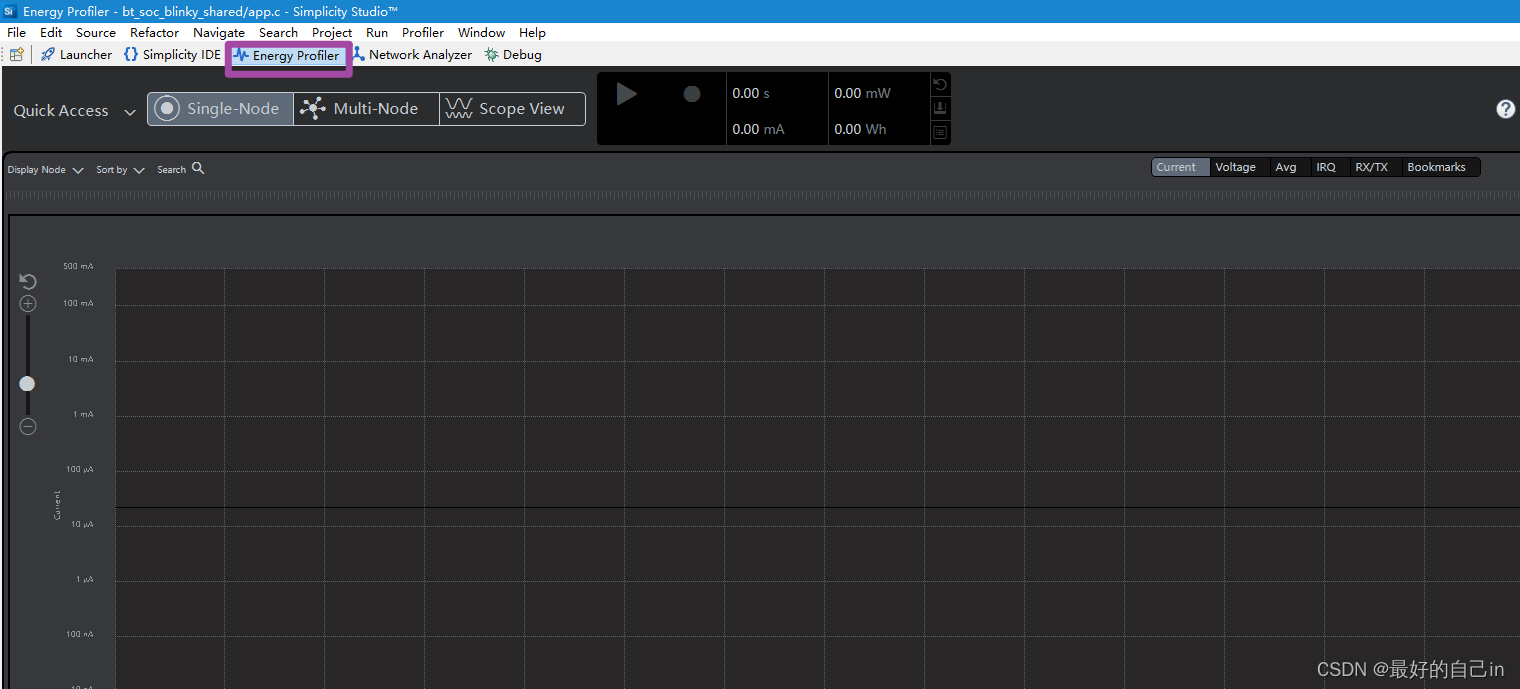Image resolution: width=1520 pixels, height=689 pixels.
Task: Open the Source menu
Action: click(x=96, y=33)
